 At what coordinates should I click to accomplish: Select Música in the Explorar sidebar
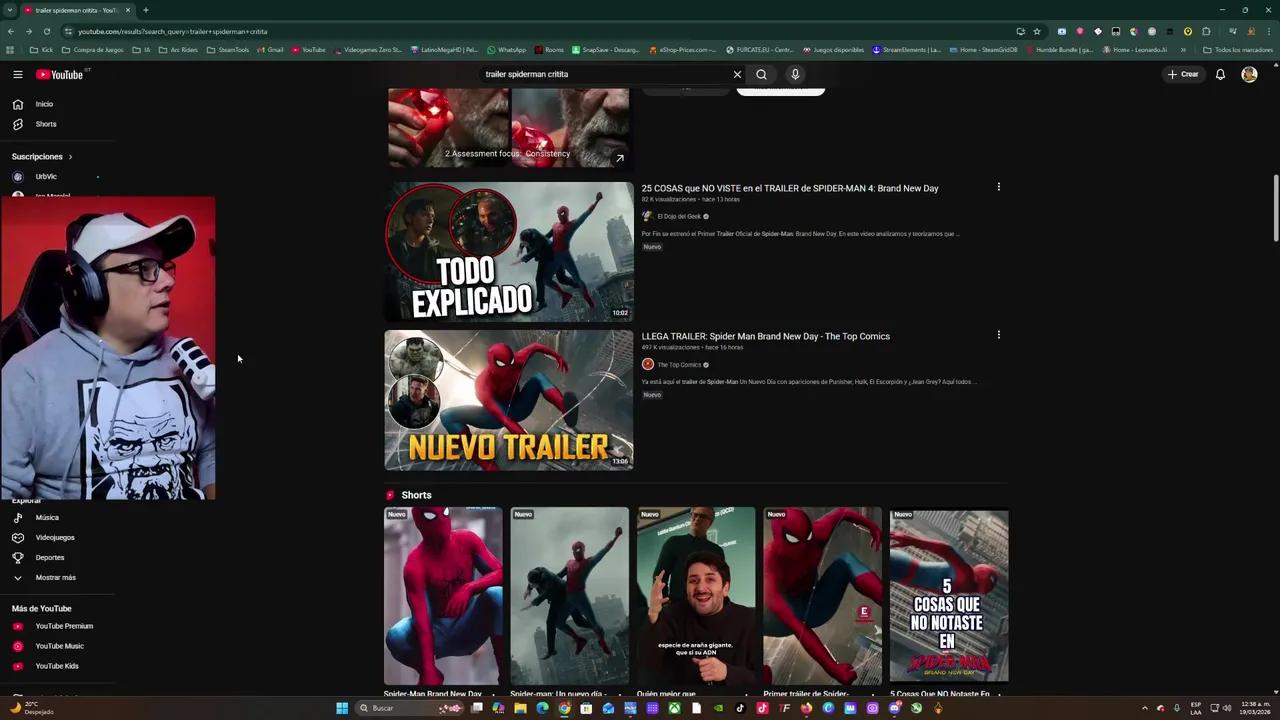tap(47, 517)
